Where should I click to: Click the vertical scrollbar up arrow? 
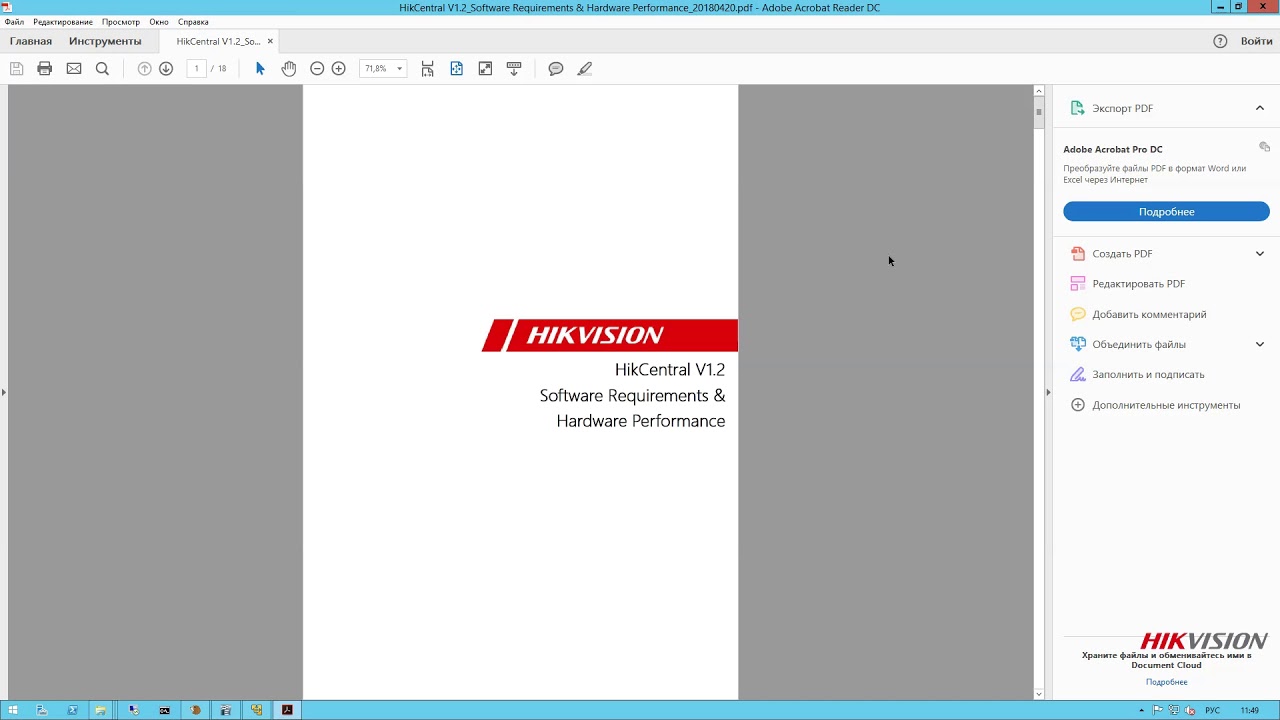[x=1039, y=91]
